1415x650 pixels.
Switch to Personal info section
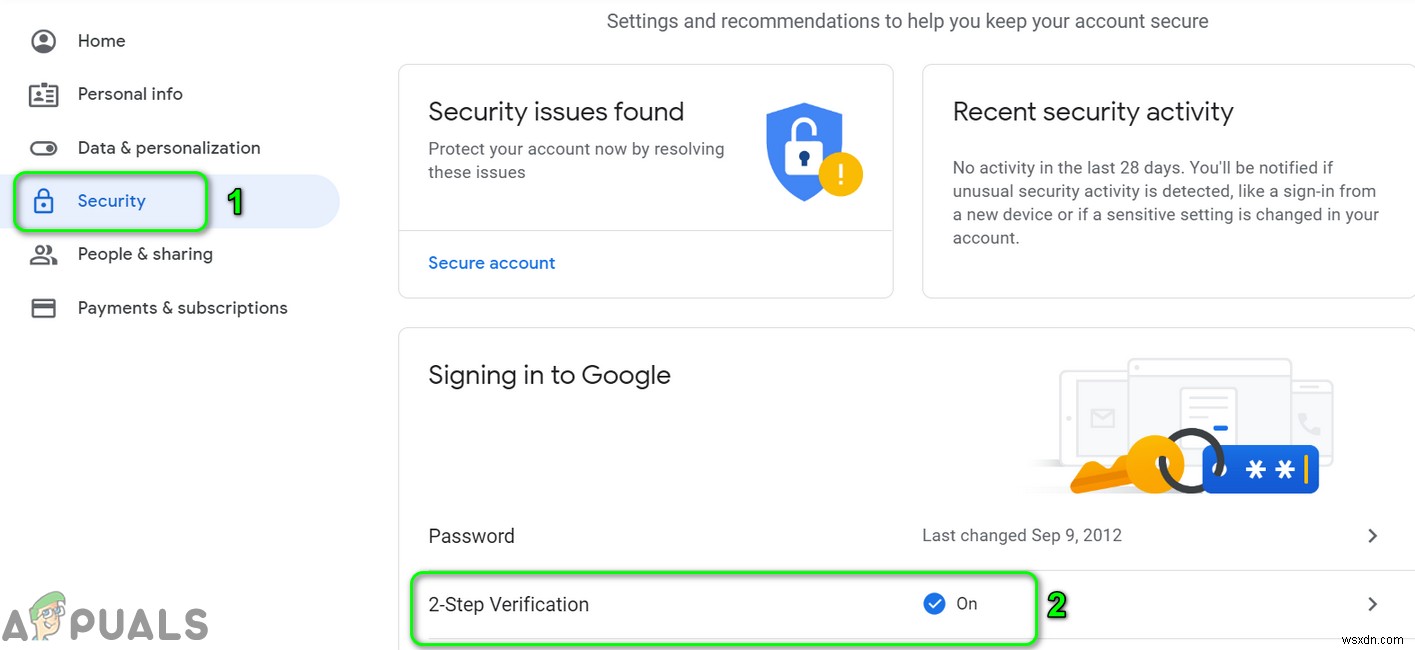coord(130,93)
